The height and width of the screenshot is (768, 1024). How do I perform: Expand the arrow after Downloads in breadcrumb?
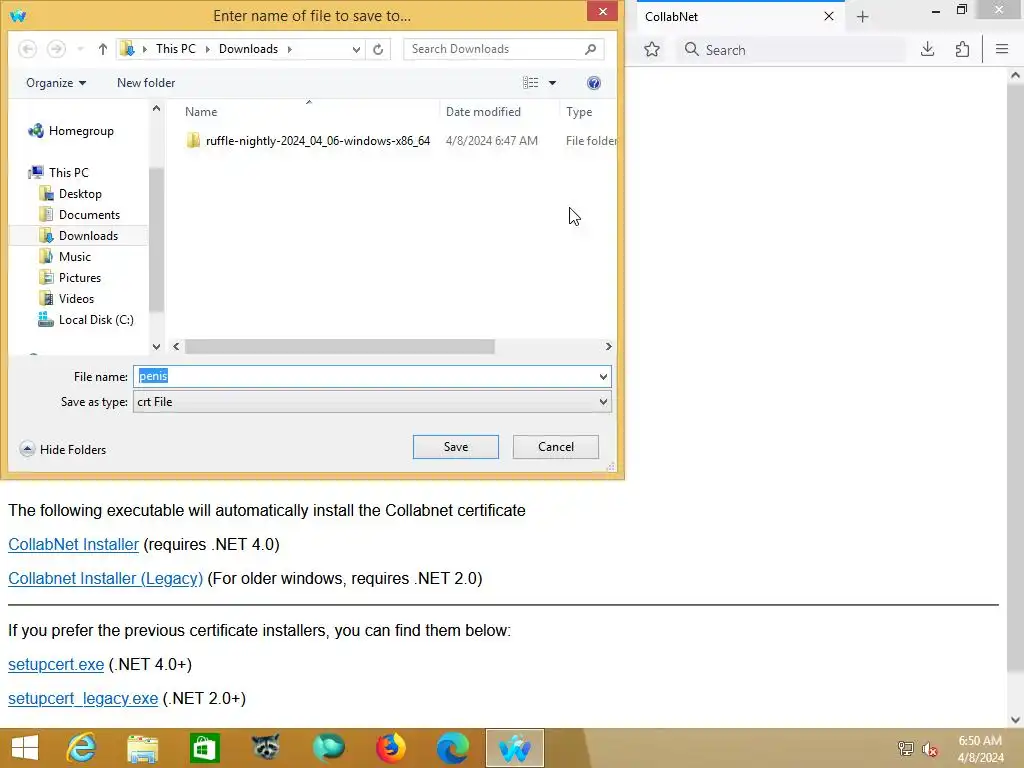point(289,49)
